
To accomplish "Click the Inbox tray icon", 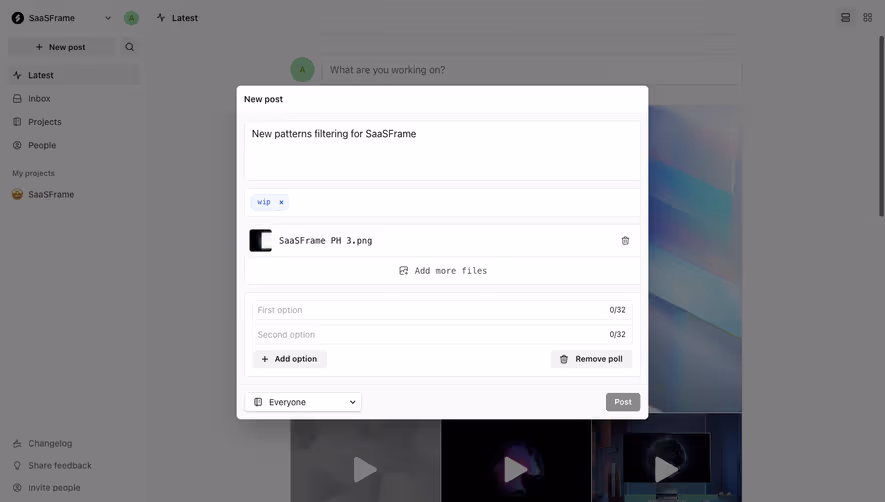I will point(17,98).
